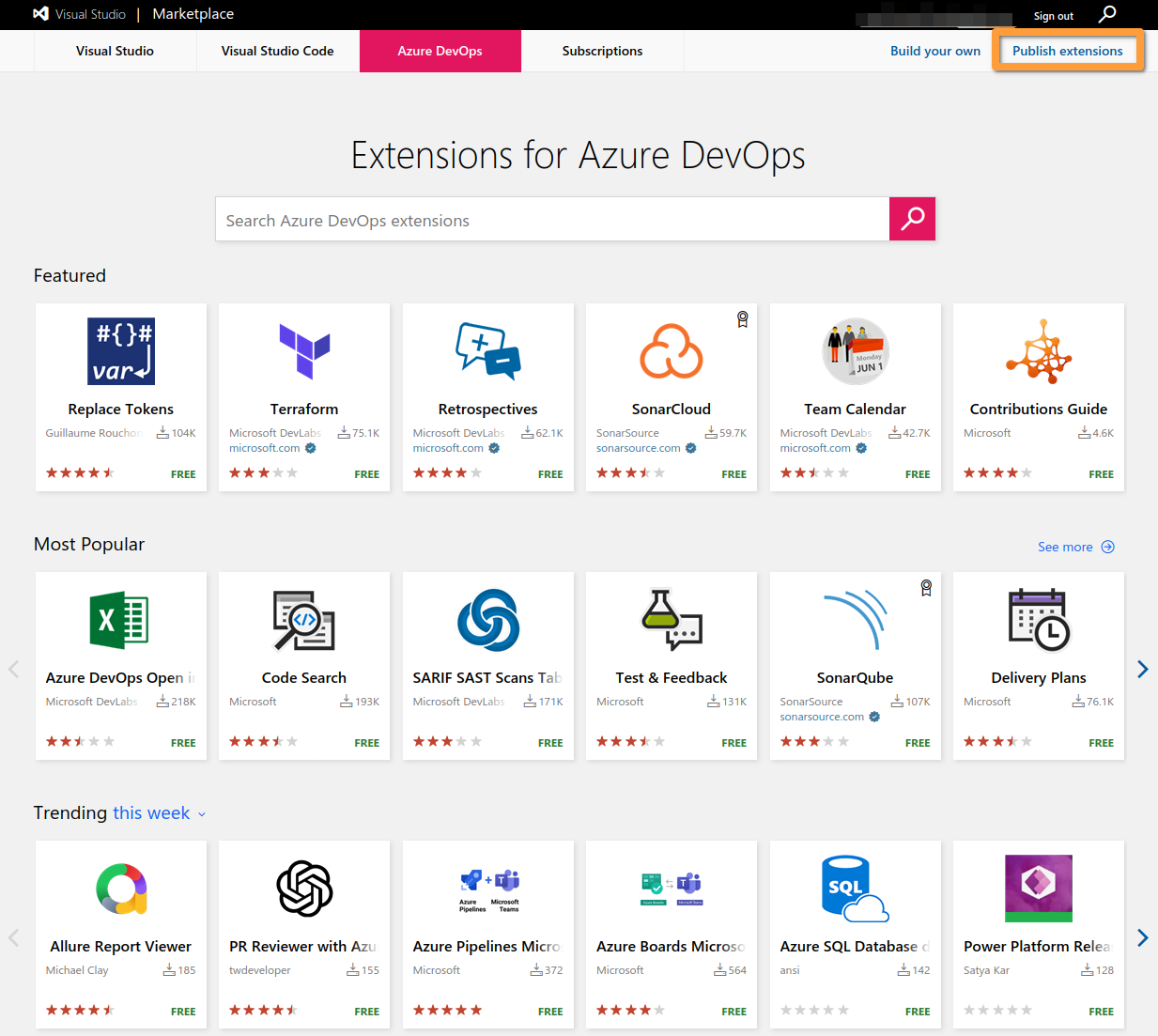This screenshot has width=1158, height=1036.
Task: Open the Delivery Plans calendar icon
Action: tap(1039, 620)
